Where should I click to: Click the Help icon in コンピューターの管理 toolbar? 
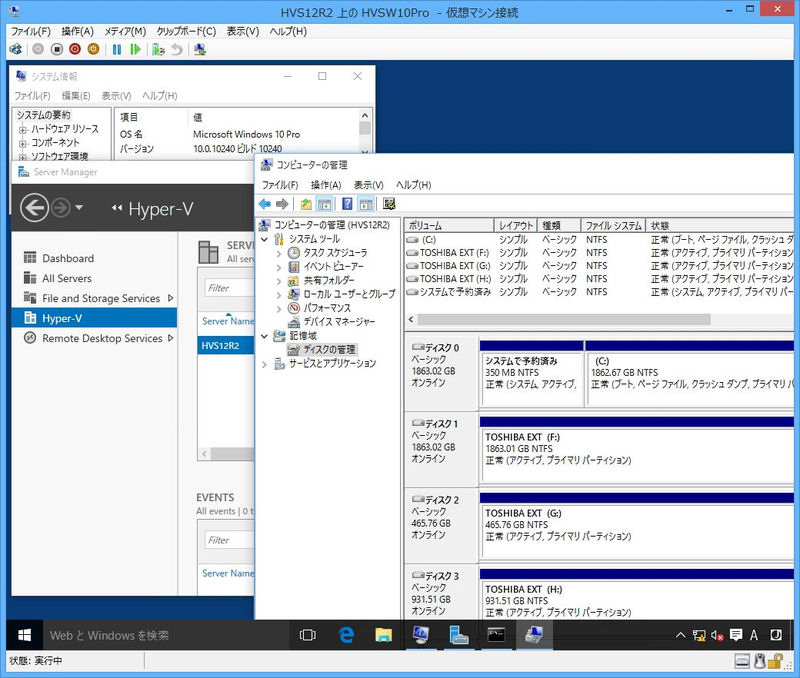[347, 204]
